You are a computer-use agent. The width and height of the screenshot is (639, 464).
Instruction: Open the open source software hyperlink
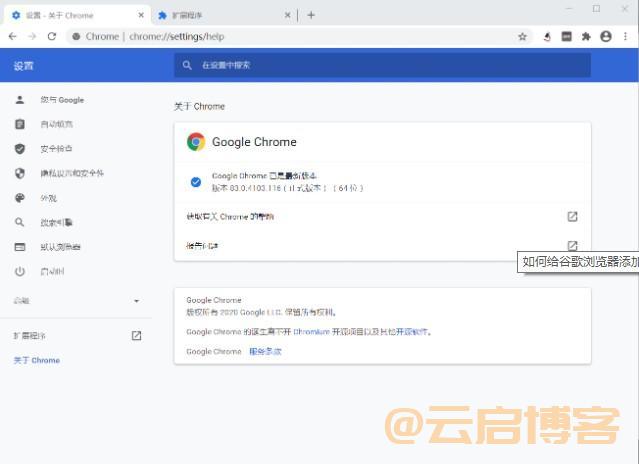pyautogui.click(x=412, y=332)
